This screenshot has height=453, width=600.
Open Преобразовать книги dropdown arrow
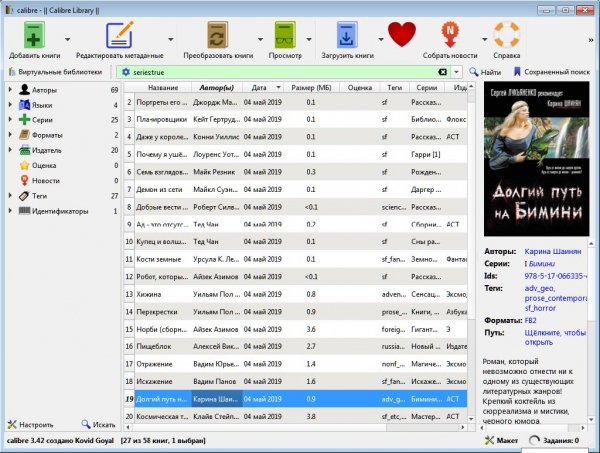pyautogui.click(x=260, y=39)
